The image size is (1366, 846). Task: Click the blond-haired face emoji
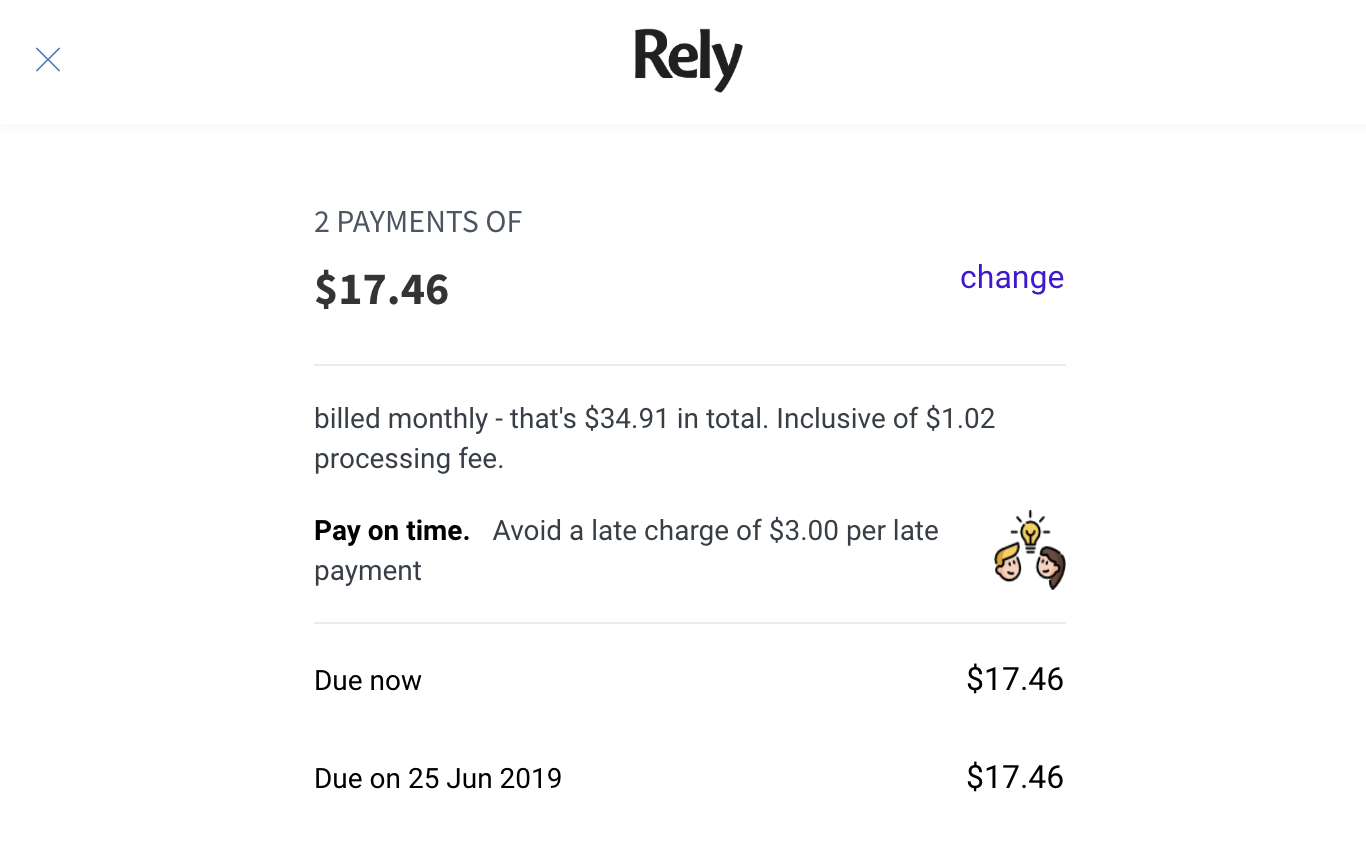(1009, 563)
